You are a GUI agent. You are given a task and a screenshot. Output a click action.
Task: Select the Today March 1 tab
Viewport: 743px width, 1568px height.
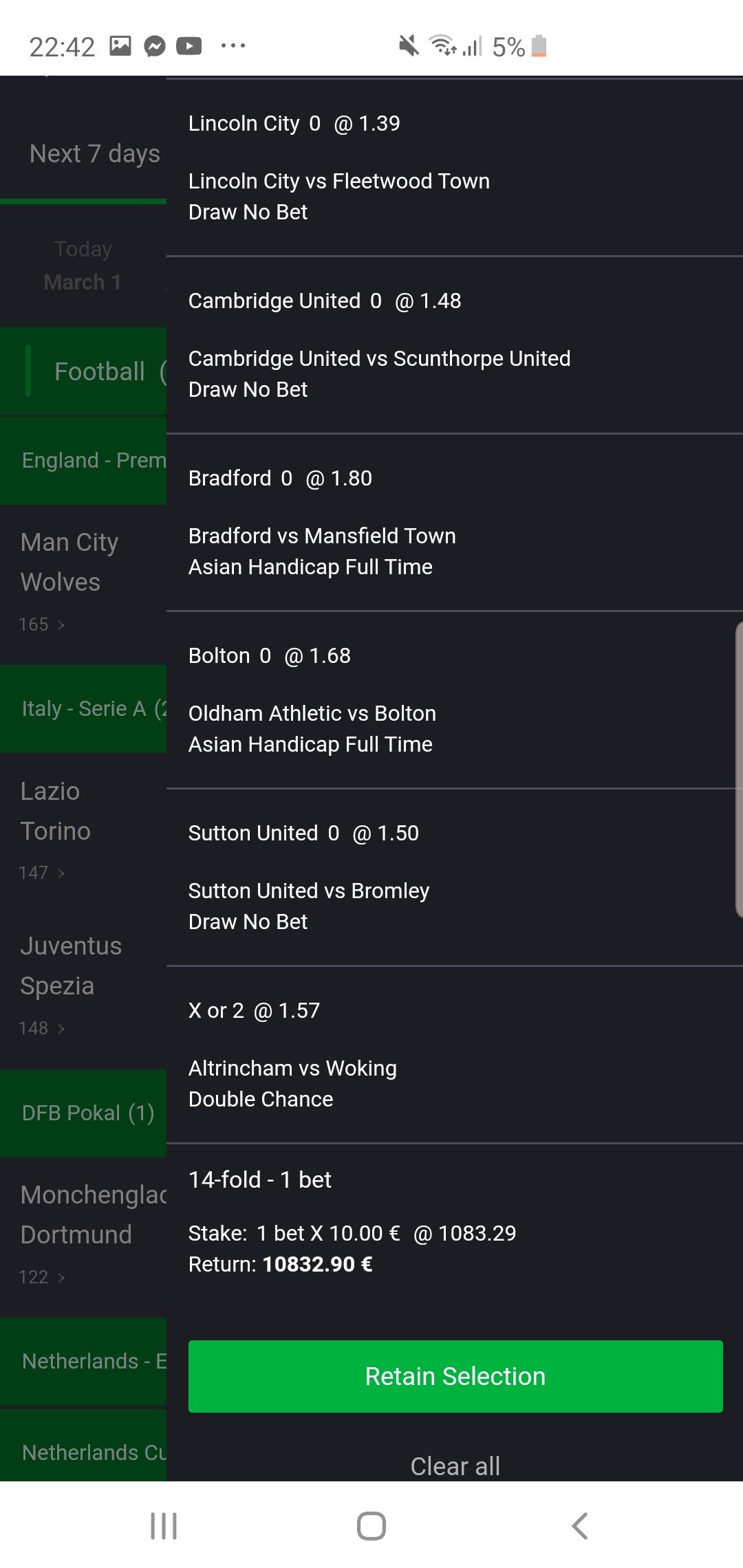pos(83,265)
